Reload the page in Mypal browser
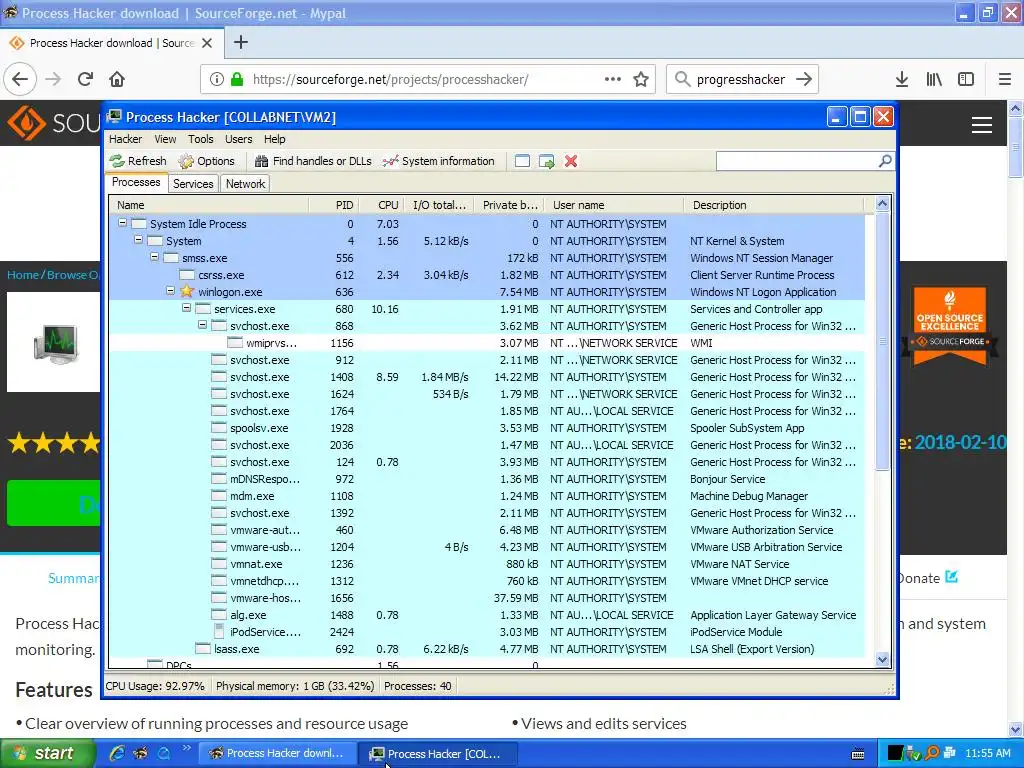Viewport: 1024px width, 768px height. click(x=86, y=79)
